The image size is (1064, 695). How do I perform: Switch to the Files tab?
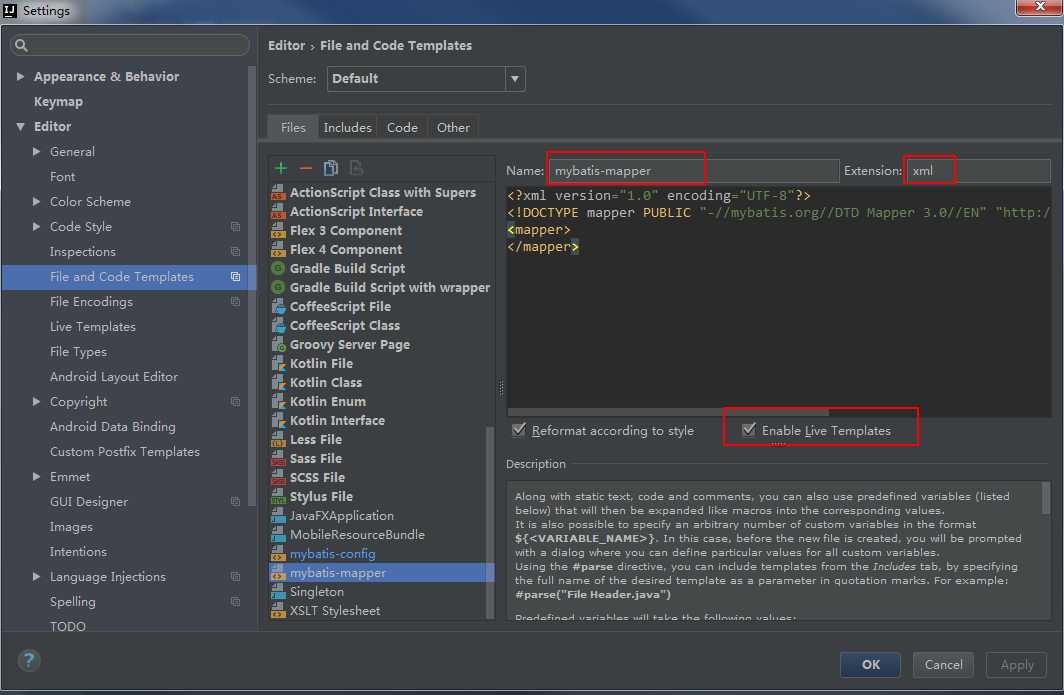tap(293, 128)
